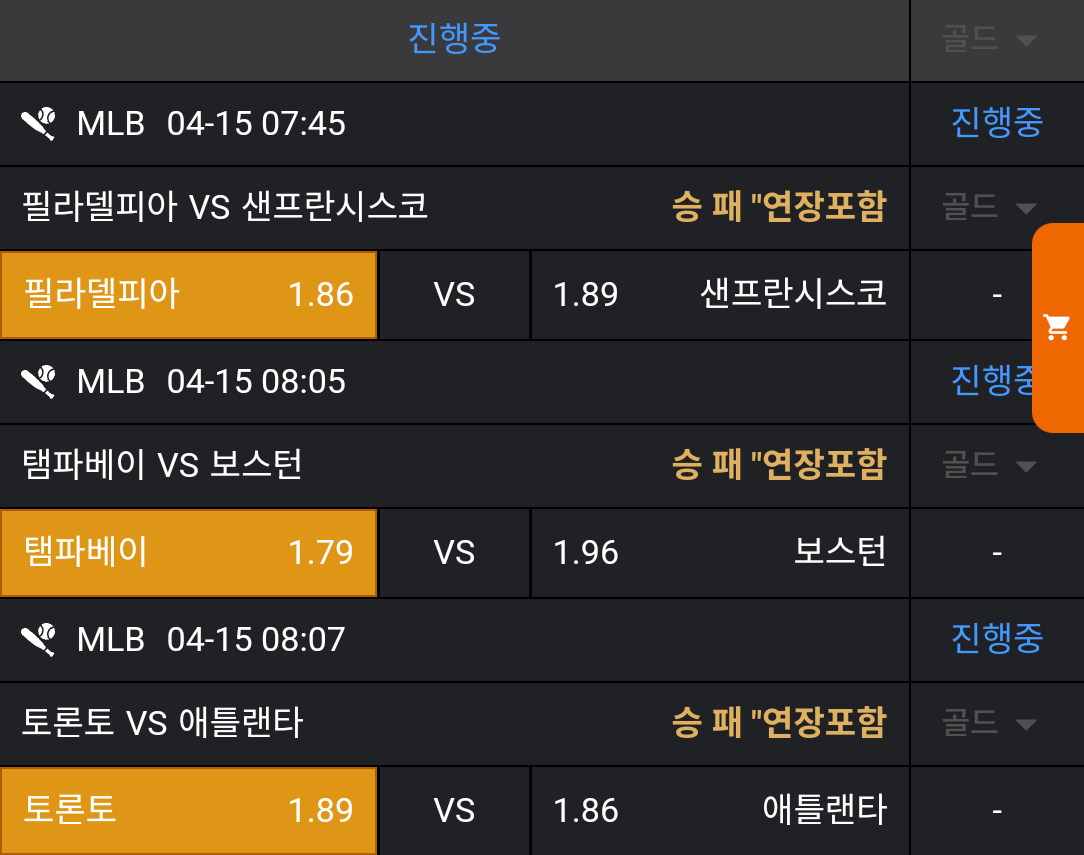Screen dimensions: 1084x855
Task: Pick 애틀랜타 at 1.86 odds
Action: tap(720, 810)
